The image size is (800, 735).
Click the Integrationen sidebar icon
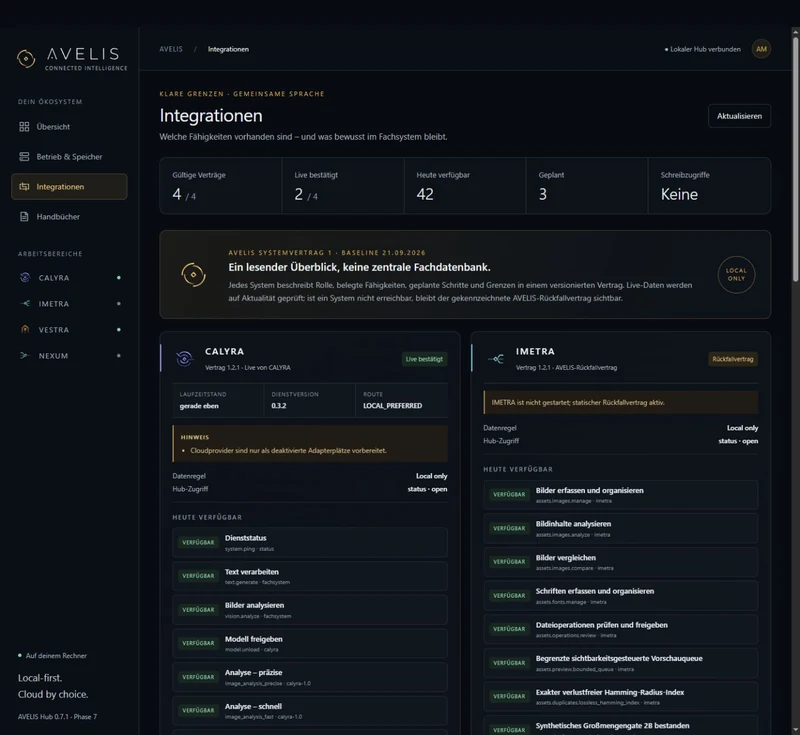(x=24, y=187)
